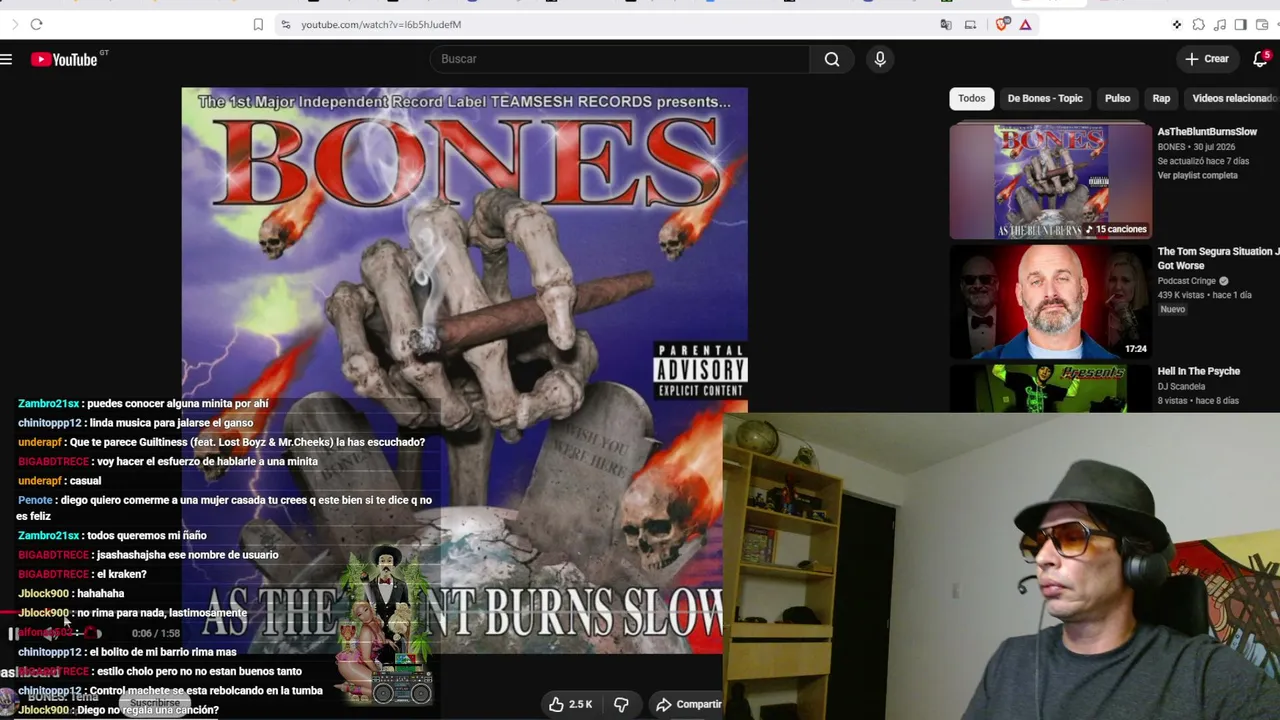Click the '15 canciones' playlist badge
Screen dimensions: 1280x720
pos(1115,229)
